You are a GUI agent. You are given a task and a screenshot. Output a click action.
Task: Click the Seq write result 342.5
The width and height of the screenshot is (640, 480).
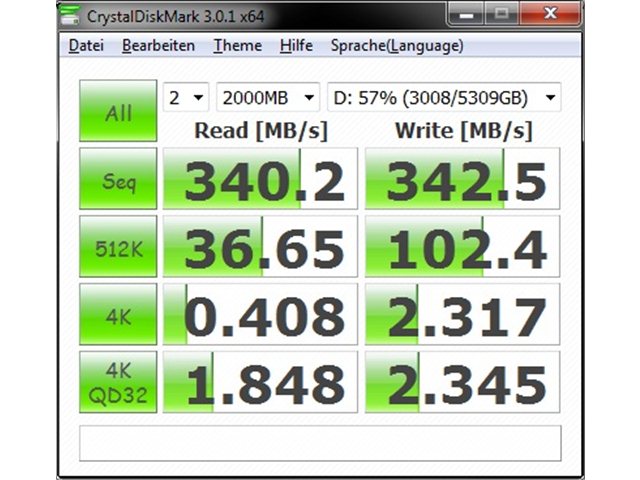[462, 179]
